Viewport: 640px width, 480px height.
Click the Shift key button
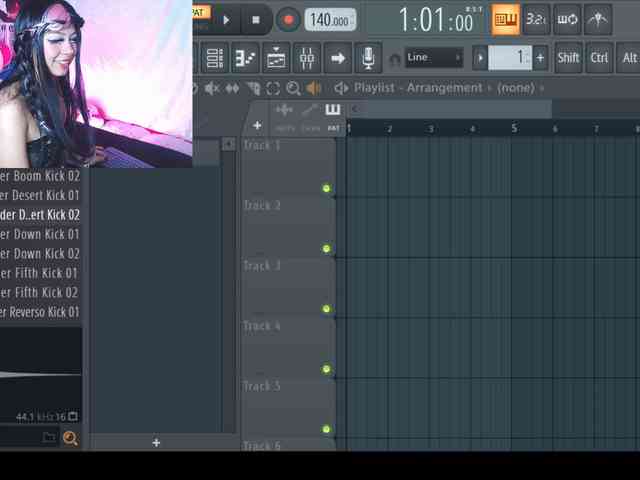[x=568, y=58]
